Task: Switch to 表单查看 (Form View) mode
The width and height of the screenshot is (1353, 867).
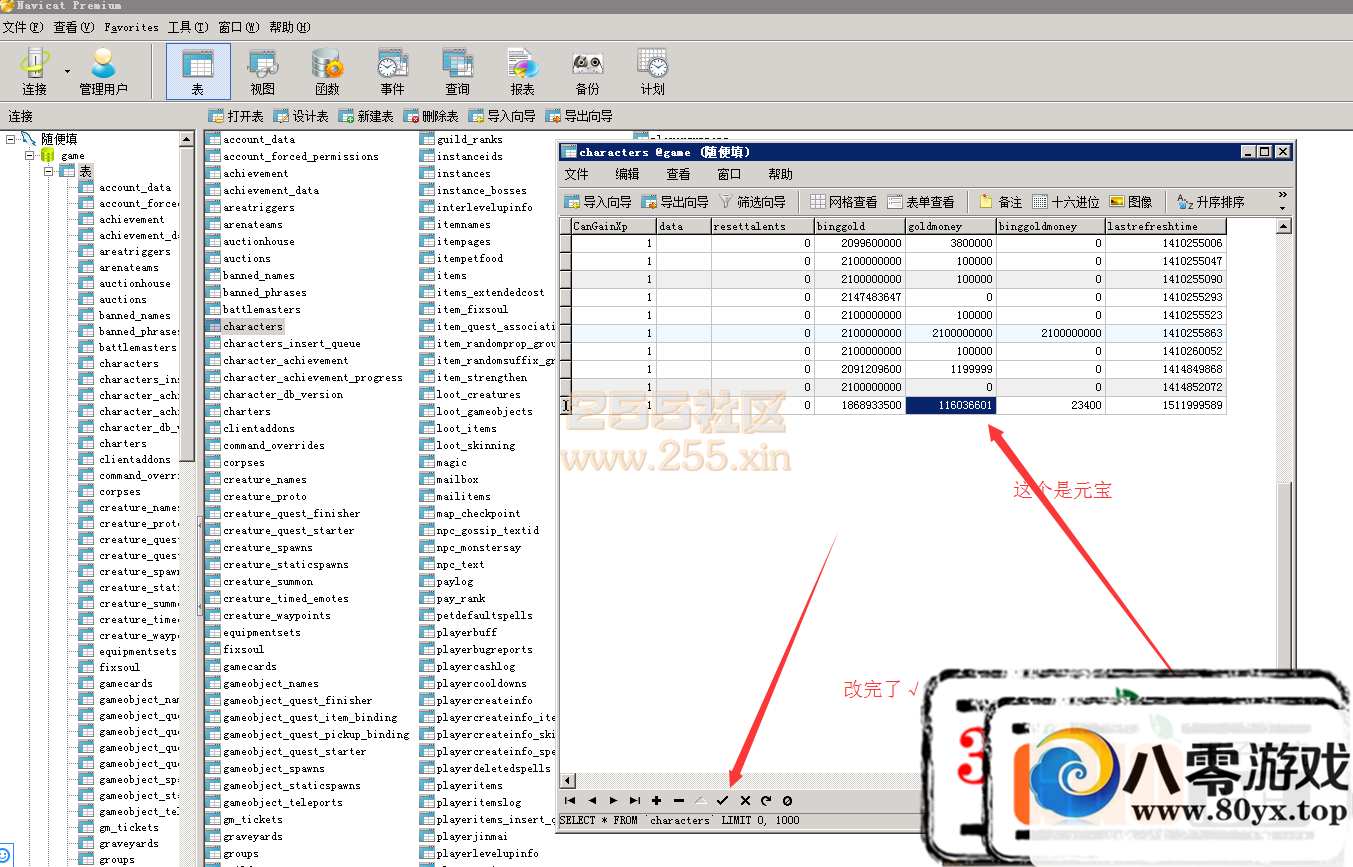Action: [920, 202]
